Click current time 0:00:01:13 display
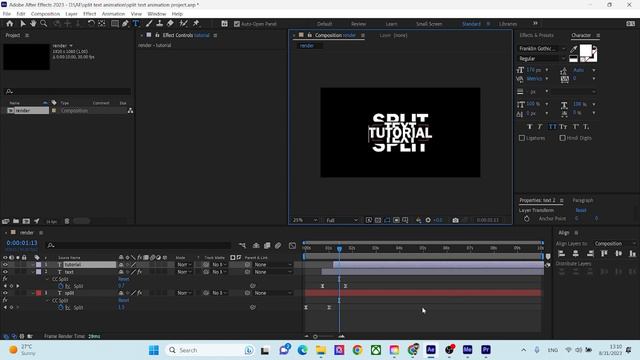This screenshot has height=360, width=640. tap(22, 243)
